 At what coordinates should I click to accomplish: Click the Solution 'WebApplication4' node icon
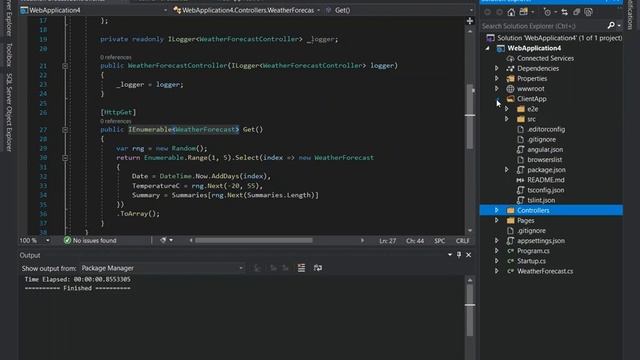coord(490,38)
